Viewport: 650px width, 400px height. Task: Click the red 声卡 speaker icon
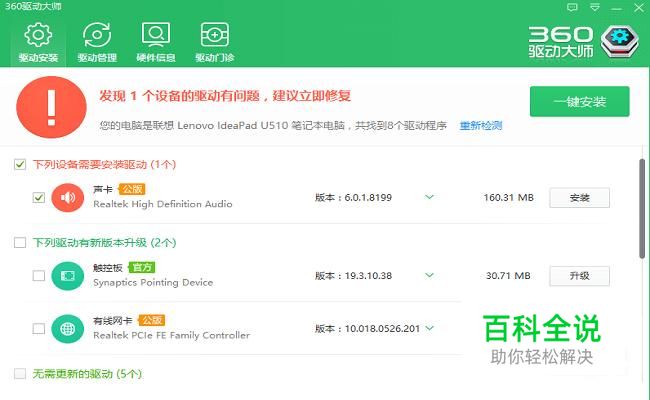[68, 198]
